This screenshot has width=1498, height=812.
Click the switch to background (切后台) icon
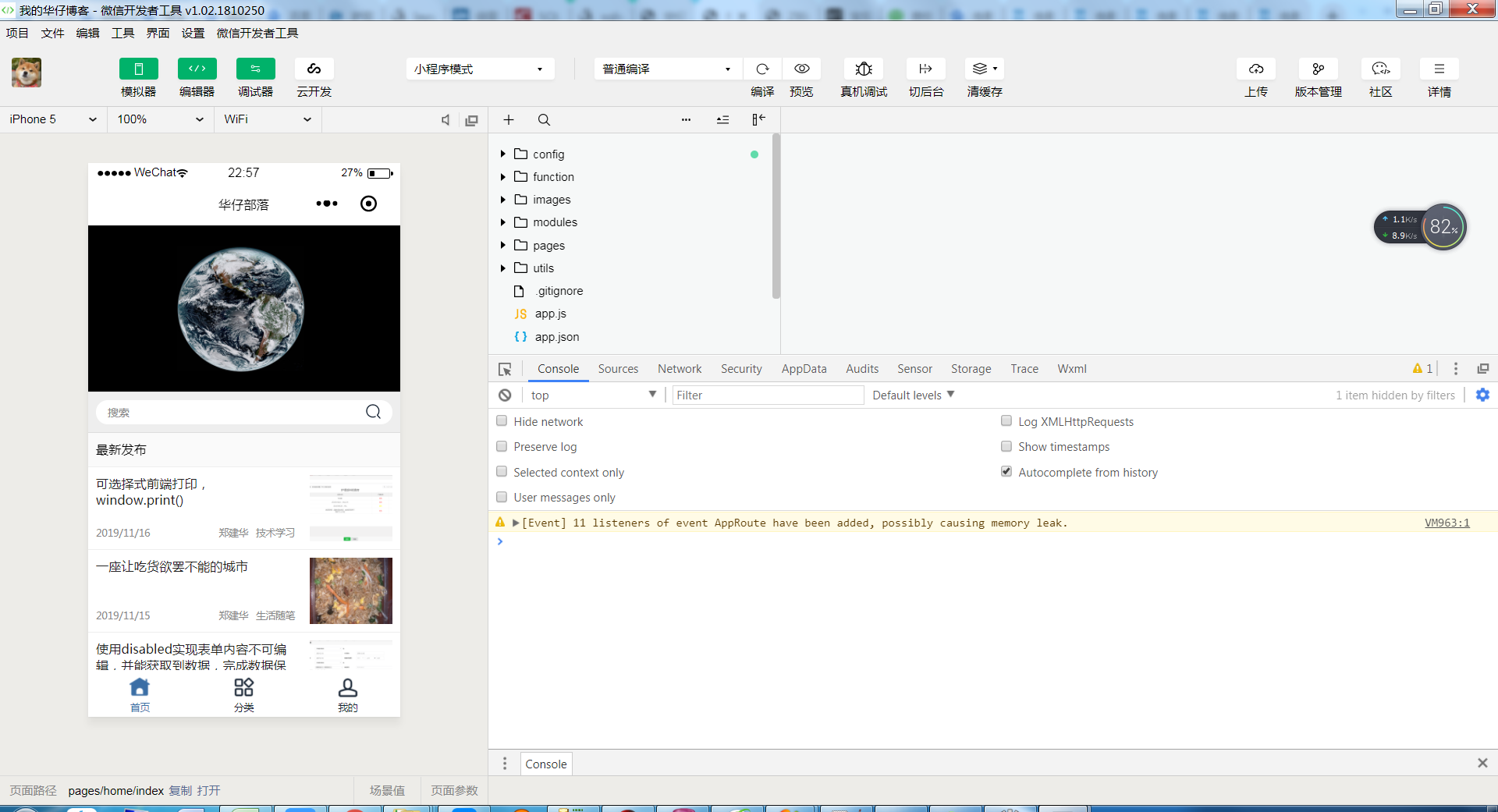[926, 69]
